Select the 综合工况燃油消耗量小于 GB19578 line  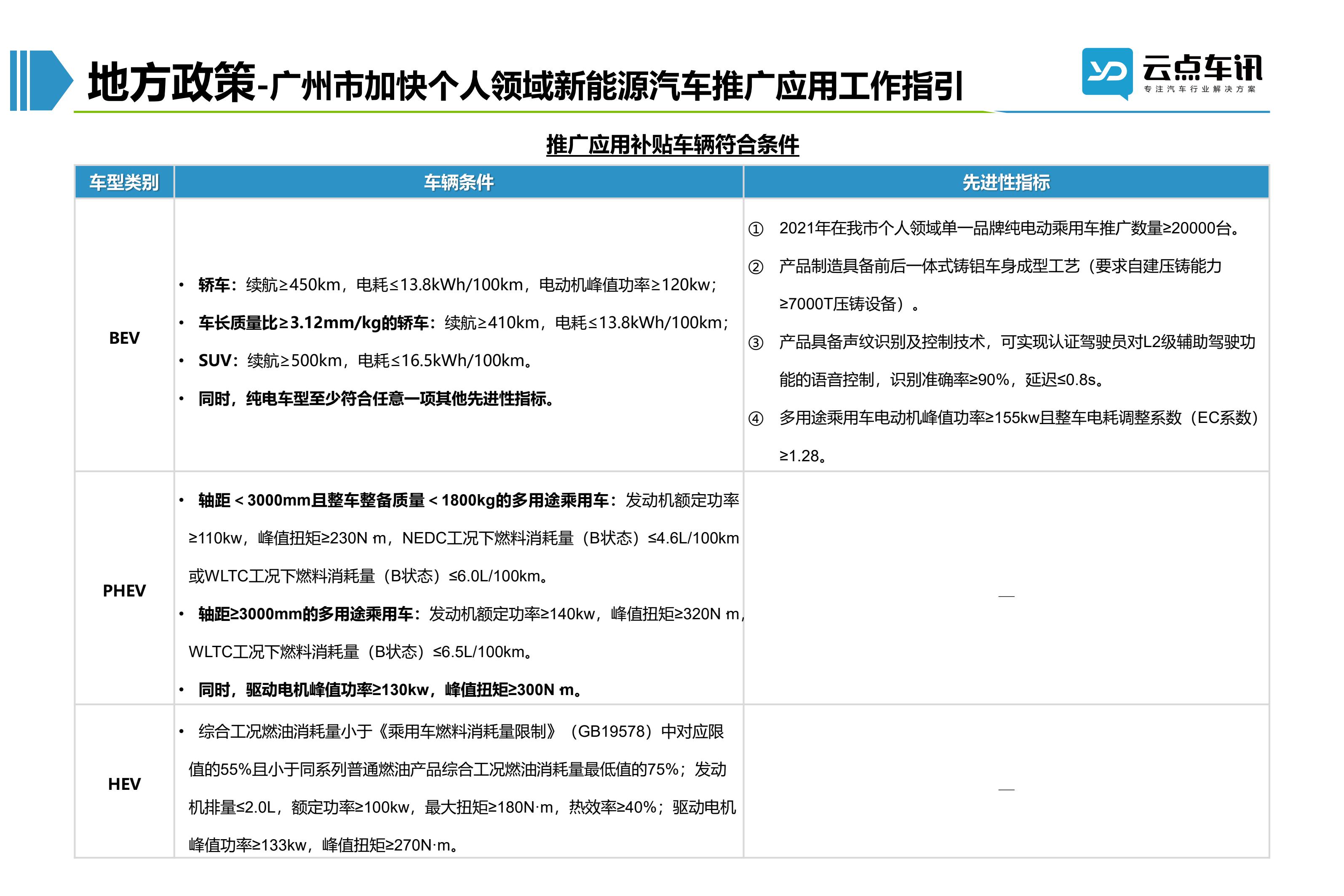pyautogui.click(x=451, y=732)
